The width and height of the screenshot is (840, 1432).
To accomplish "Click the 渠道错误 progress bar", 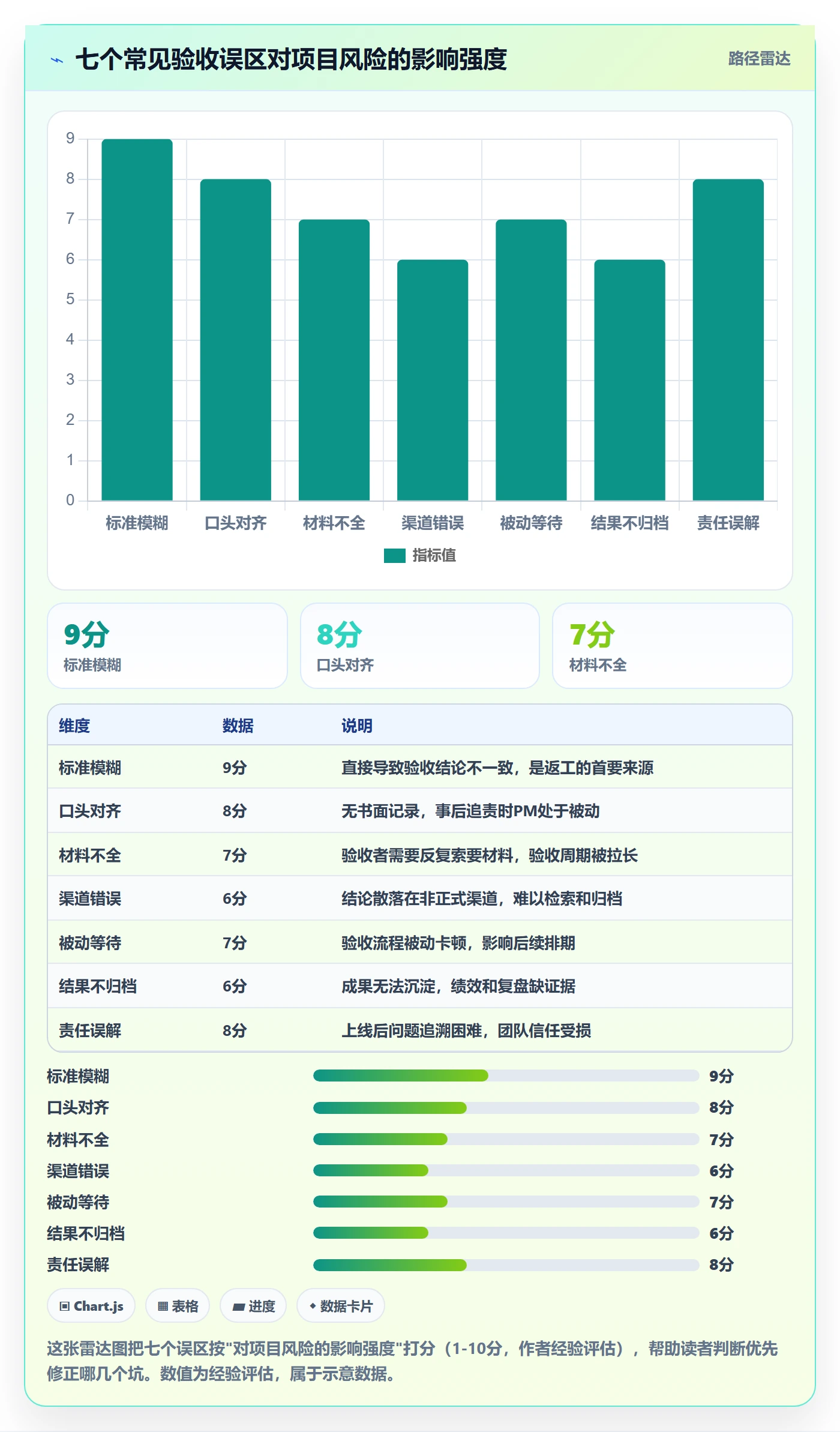I will [506, 1170].
